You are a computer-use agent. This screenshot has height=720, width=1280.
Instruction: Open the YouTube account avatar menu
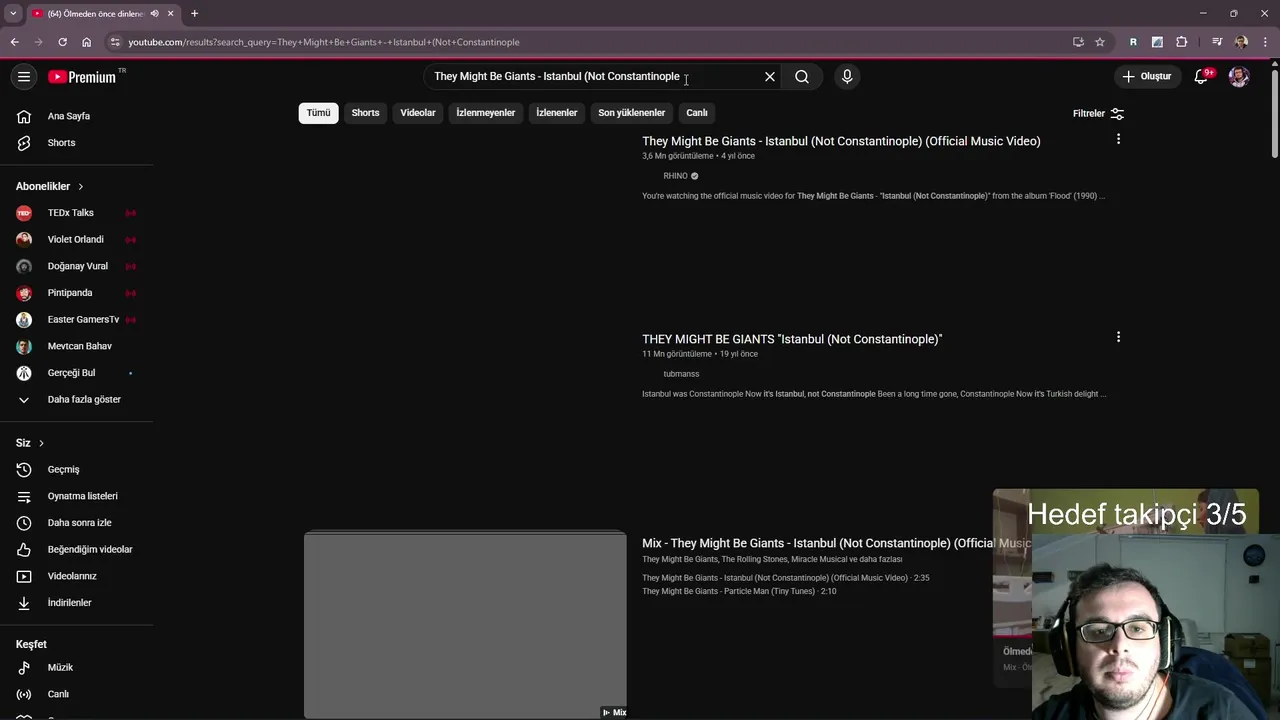tap(1239, 77)
